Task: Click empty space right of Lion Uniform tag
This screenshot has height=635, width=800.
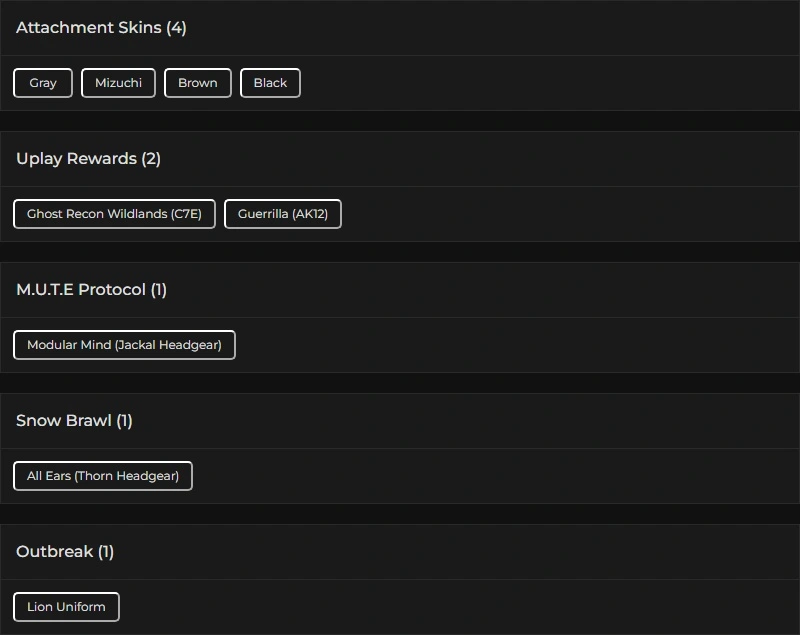Action: [x=450, y=607]
